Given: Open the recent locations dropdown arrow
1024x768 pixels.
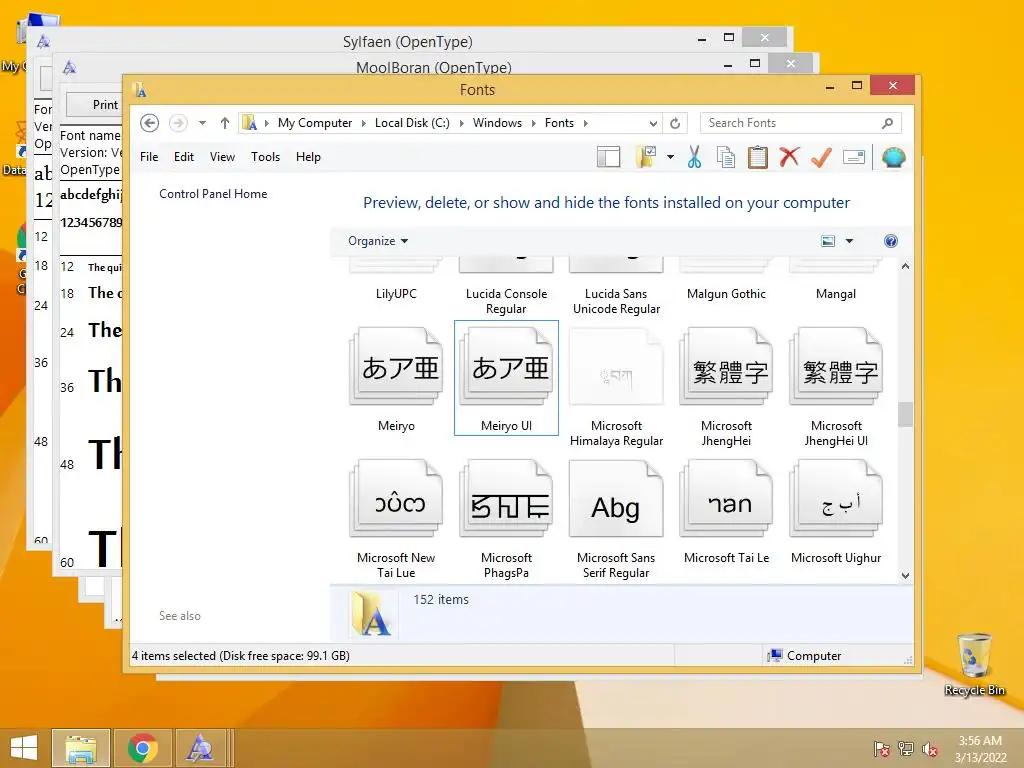Looking at the screenshot, I should pos(202,123).
